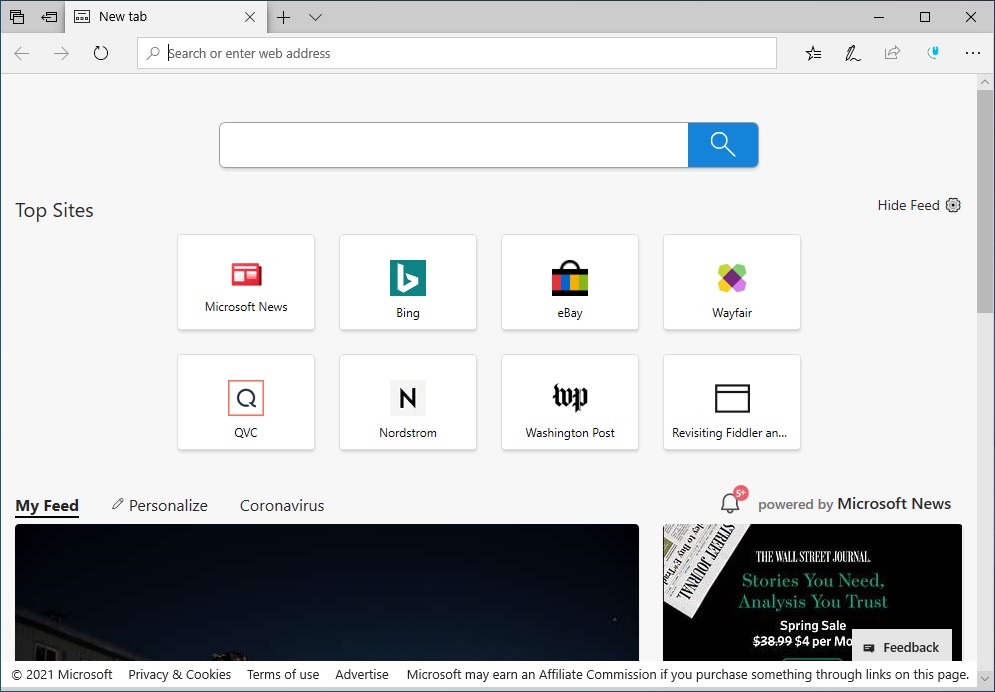This screenshot has height=692, width=995.
Task: Click the affiliate commission notice text
Action: [688, 674]
